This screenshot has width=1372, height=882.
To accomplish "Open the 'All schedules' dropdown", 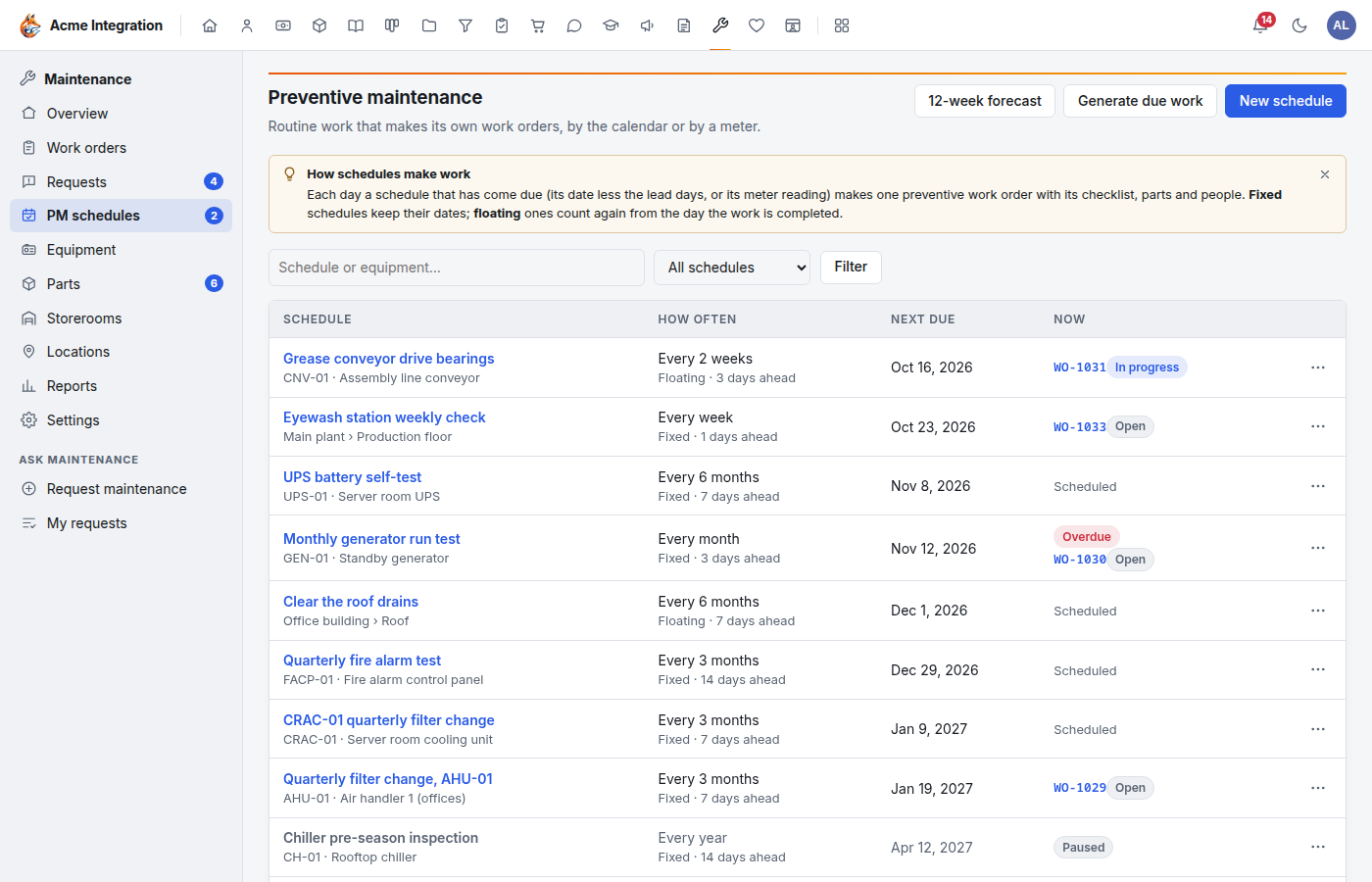I will [732, 268].
